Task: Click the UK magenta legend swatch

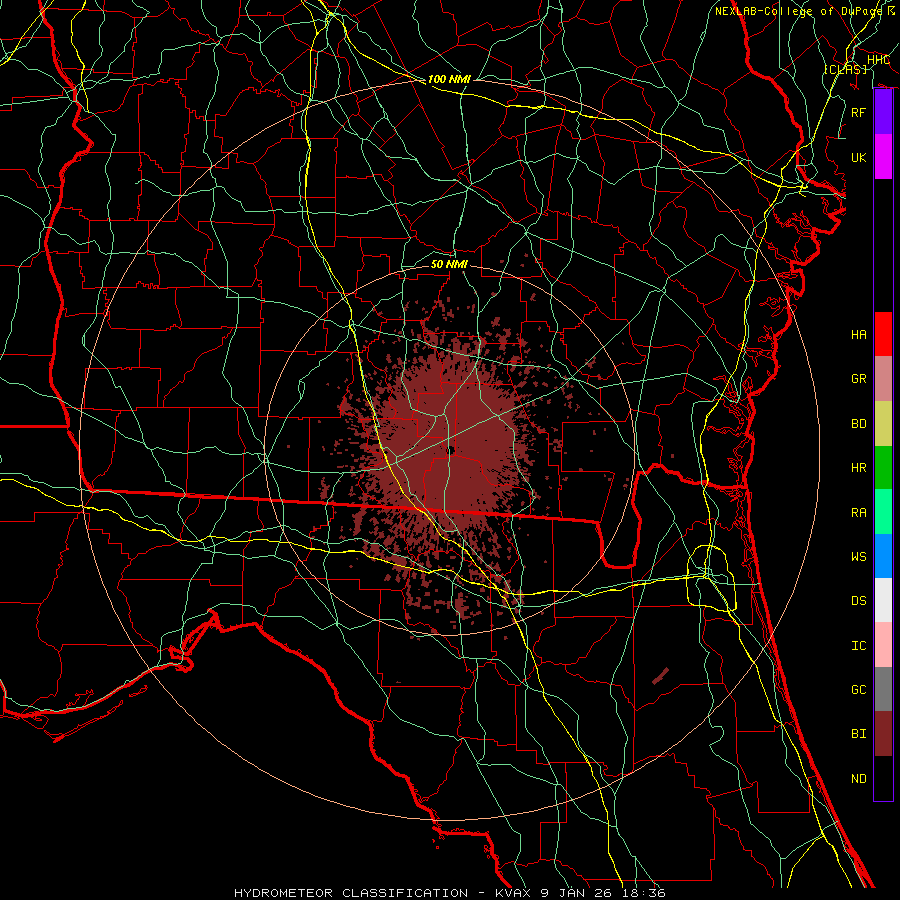Action: point(883,157)
